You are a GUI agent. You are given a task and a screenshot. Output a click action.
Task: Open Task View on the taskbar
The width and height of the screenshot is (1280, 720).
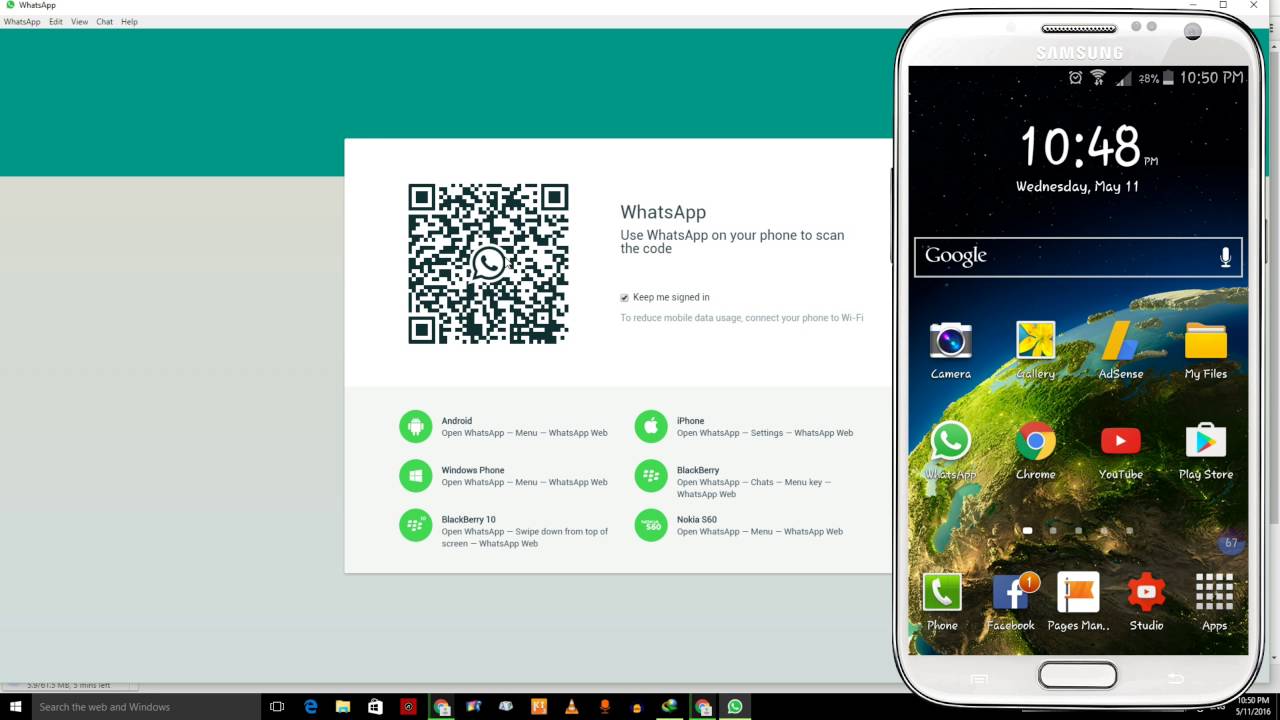(277, 707)
